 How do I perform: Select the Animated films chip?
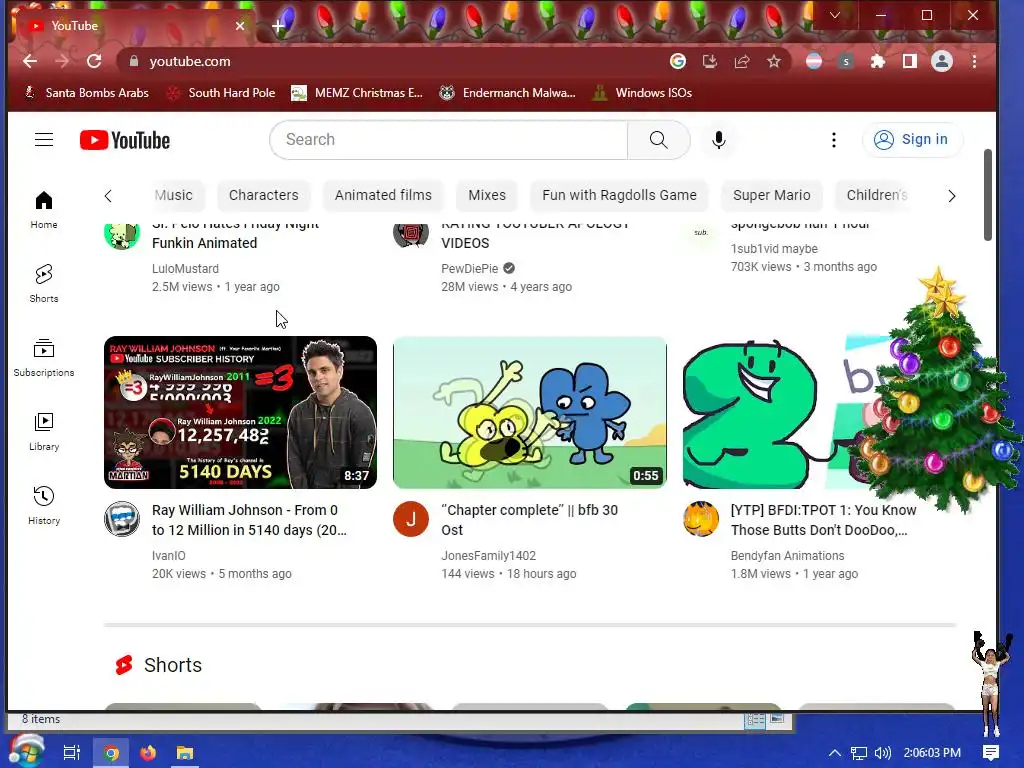point(383,195)
